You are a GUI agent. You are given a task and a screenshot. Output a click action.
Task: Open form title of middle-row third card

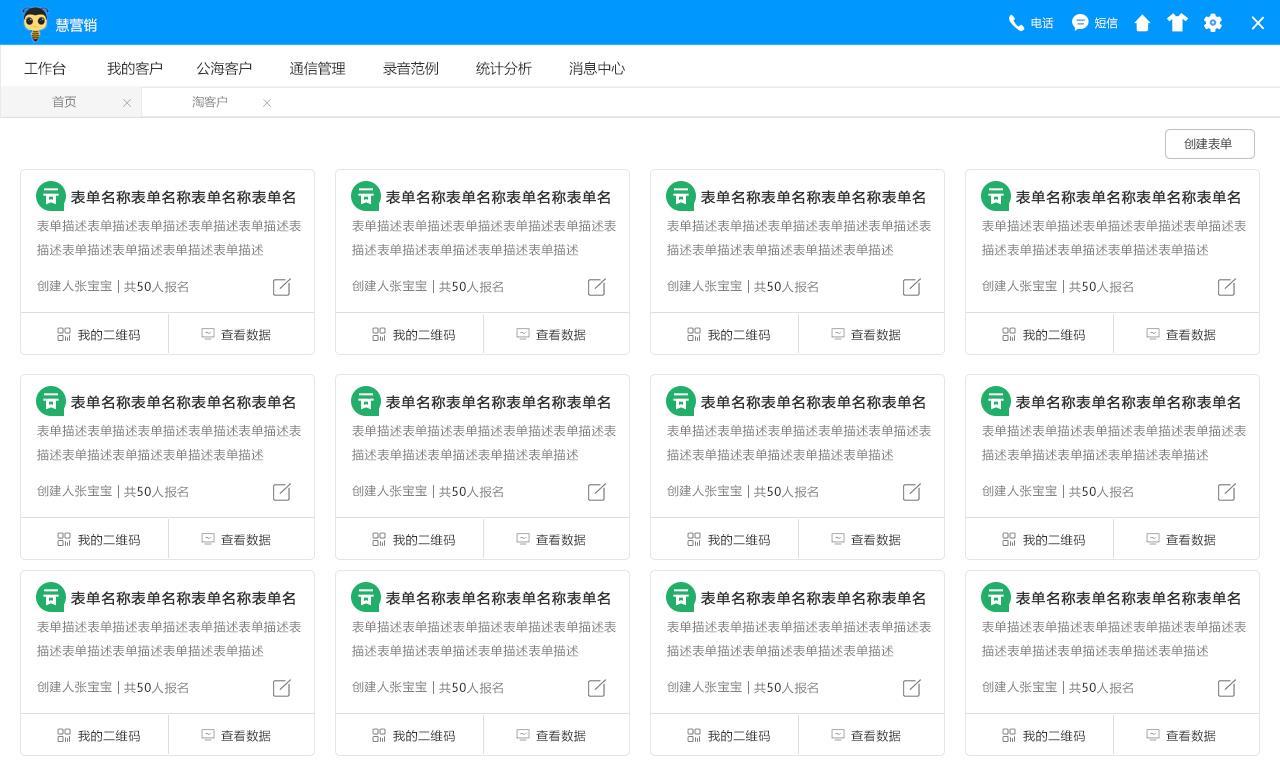[813, 402]
